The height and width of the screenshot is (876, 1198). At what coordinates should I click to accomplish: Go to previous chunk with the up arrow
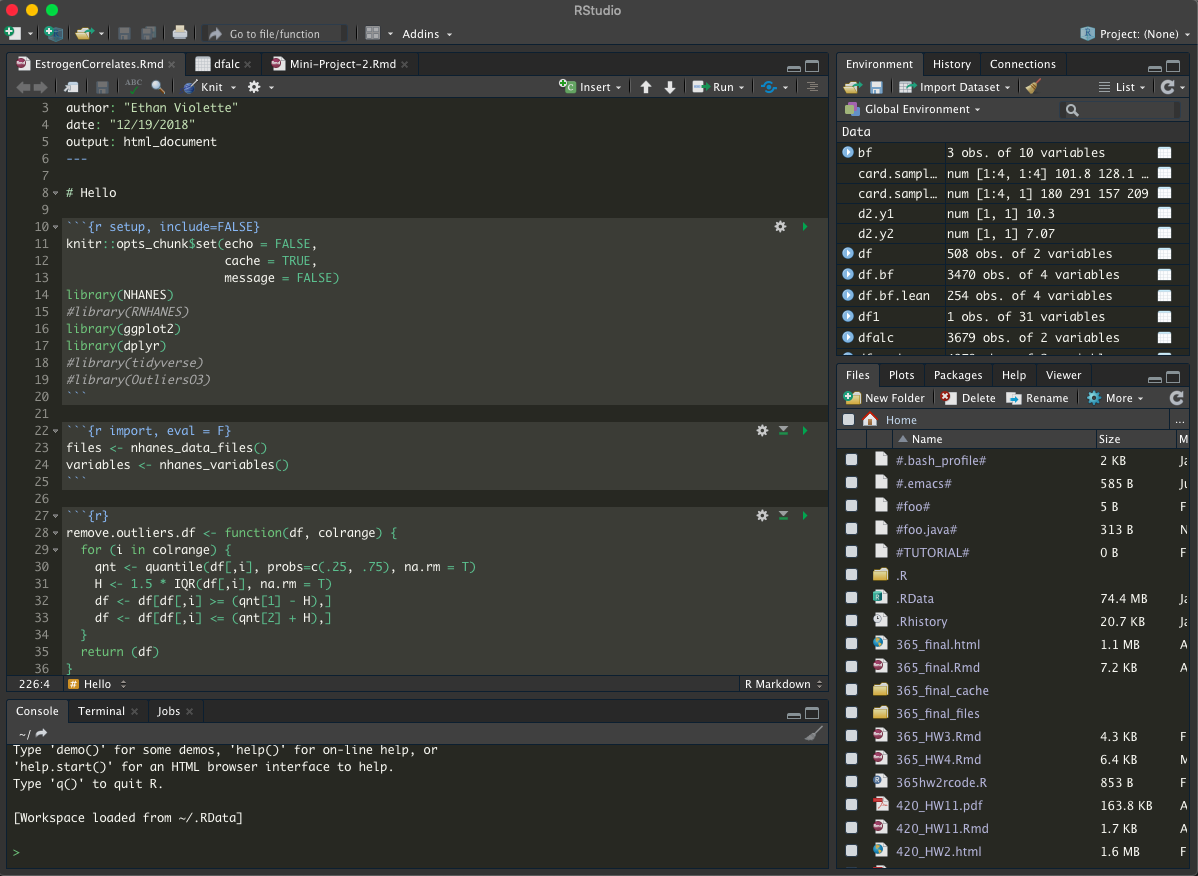point(646,87)
